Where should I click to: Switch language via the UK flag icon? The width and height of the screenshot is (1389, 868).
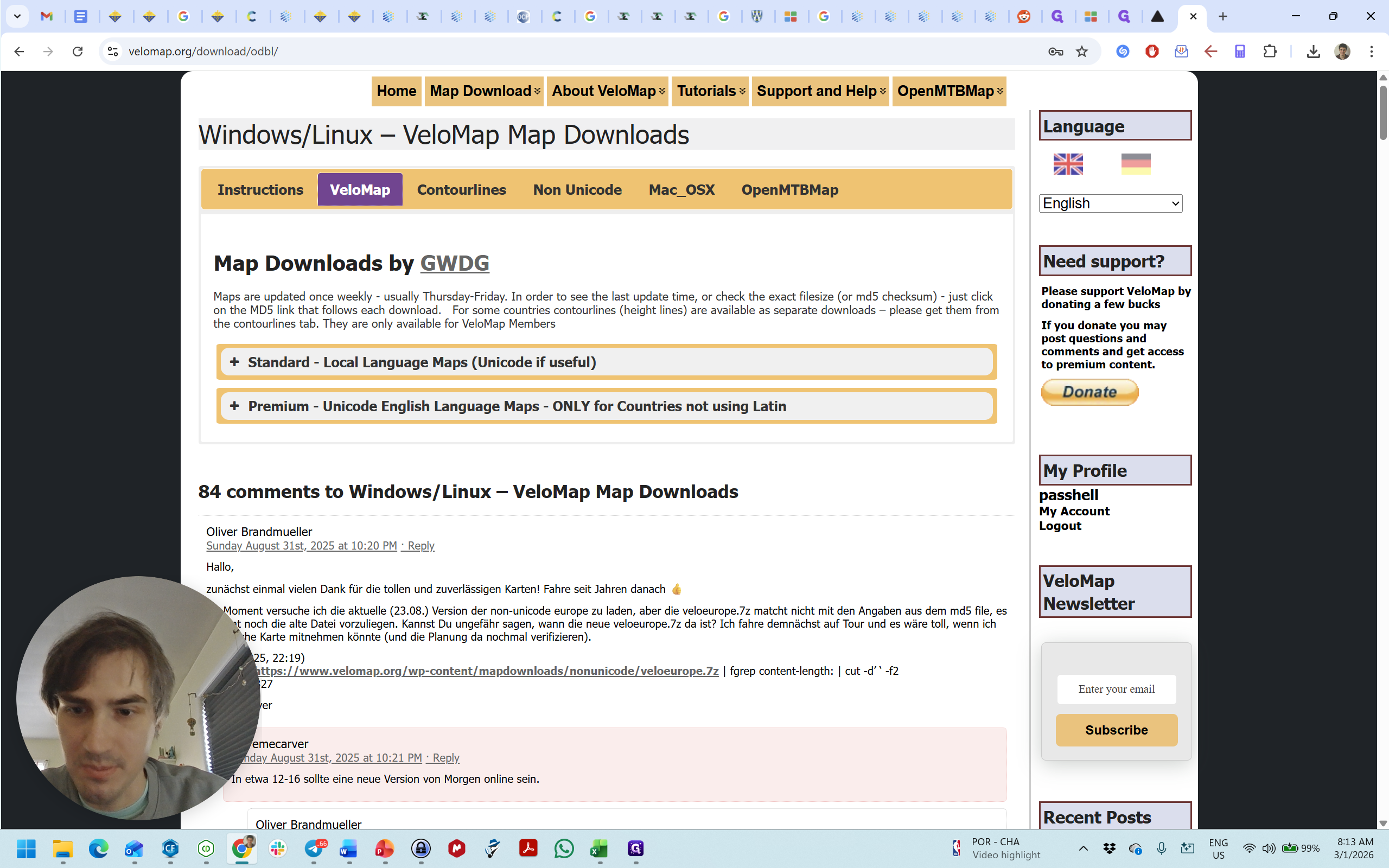[1068, 164]
